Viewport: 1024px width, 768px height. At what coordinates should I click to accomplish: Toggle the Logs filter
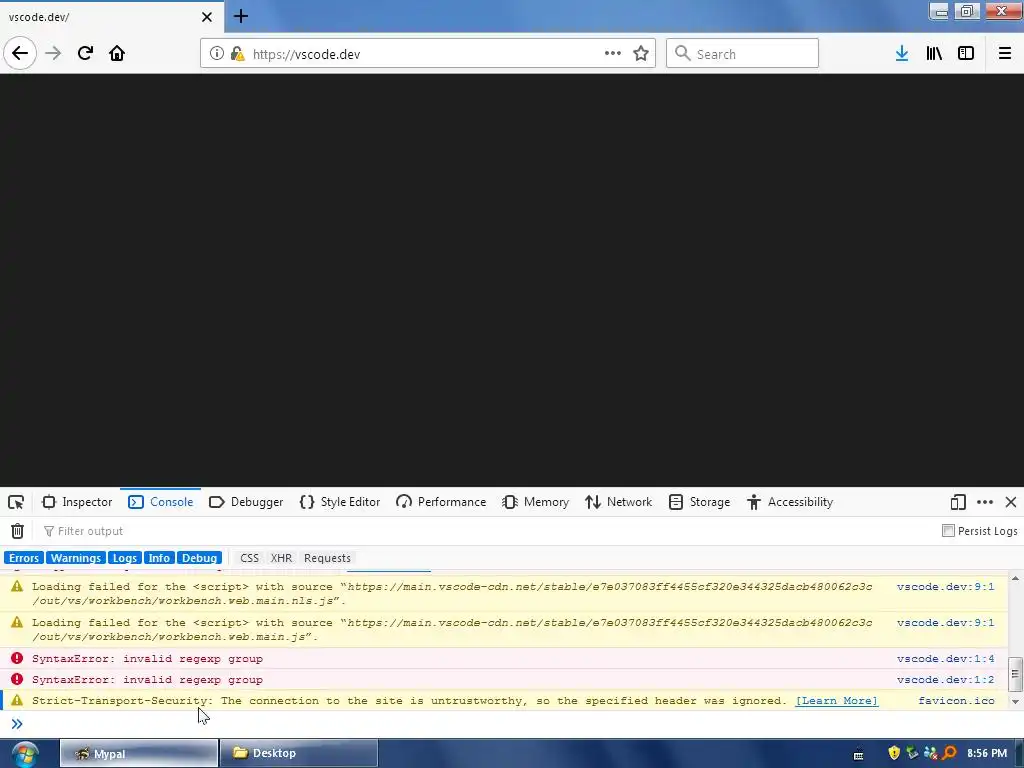[x=124, y=558]
